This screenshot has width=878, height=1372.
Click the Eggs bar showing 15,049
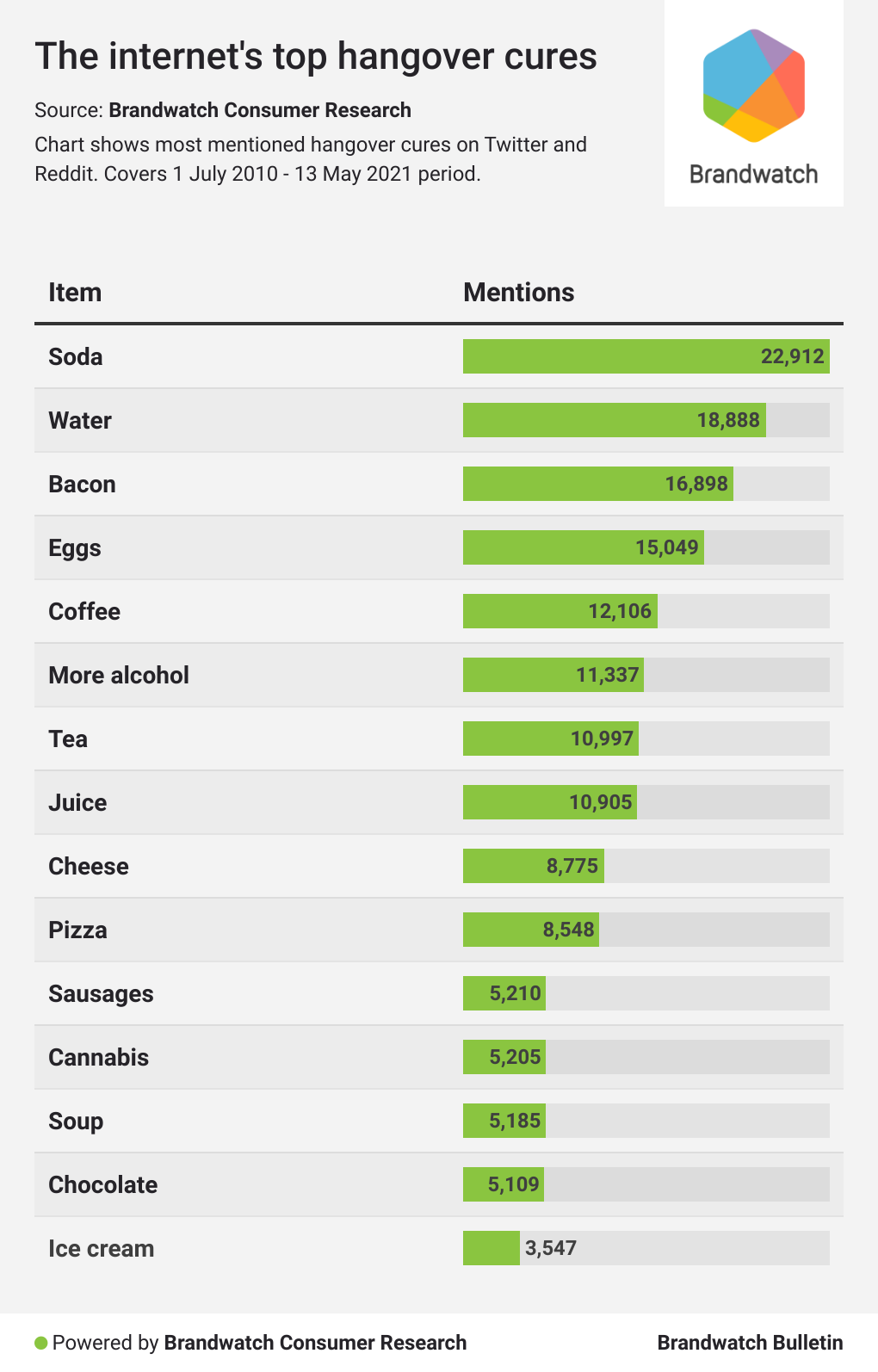pos(583,547)
